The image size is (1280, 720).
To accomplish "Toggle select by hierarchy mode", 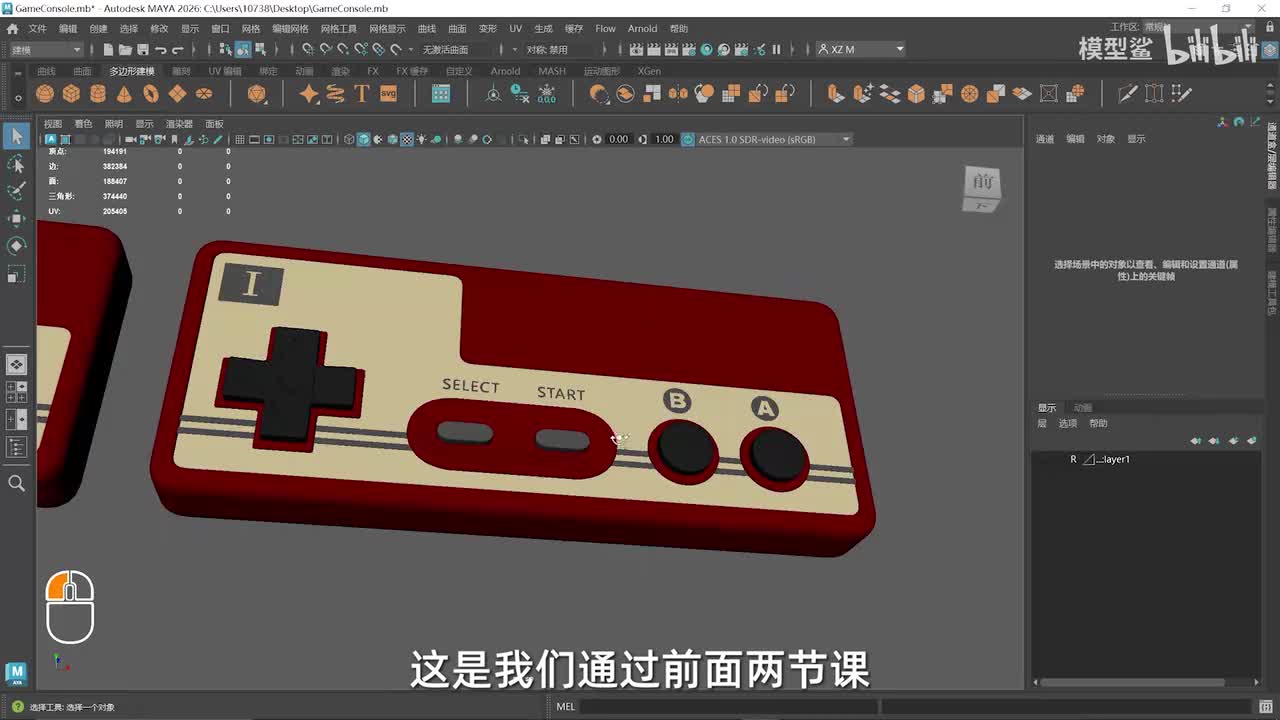I will 226,49.
